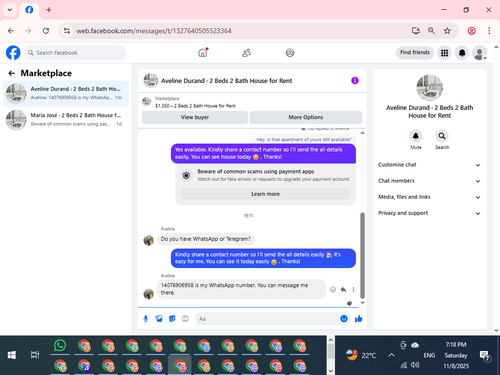Screen dimensions: 500x375
Task: Go to the Home feed icon
Action: [203, 53]
